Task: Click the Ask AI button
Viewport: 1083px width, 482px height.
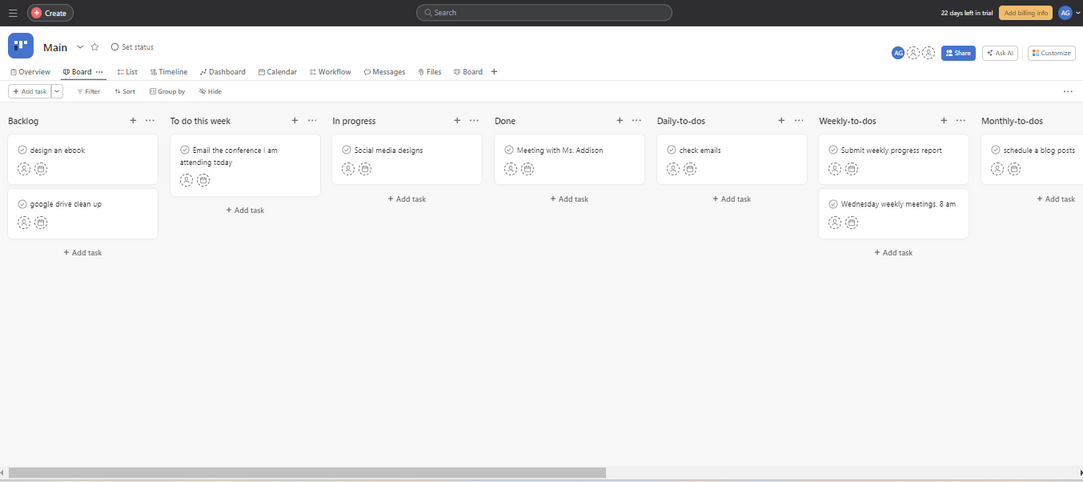Action: [999, 53]
